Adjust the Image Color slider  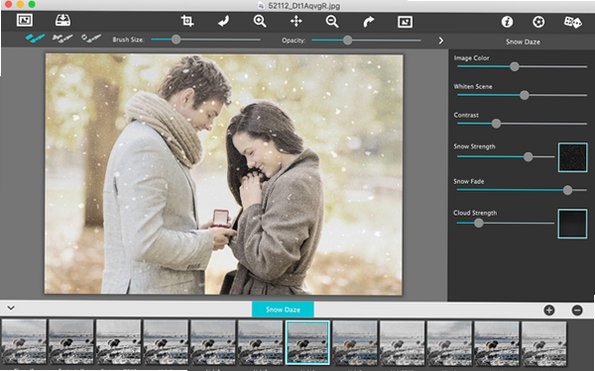(x=522, y=67)
